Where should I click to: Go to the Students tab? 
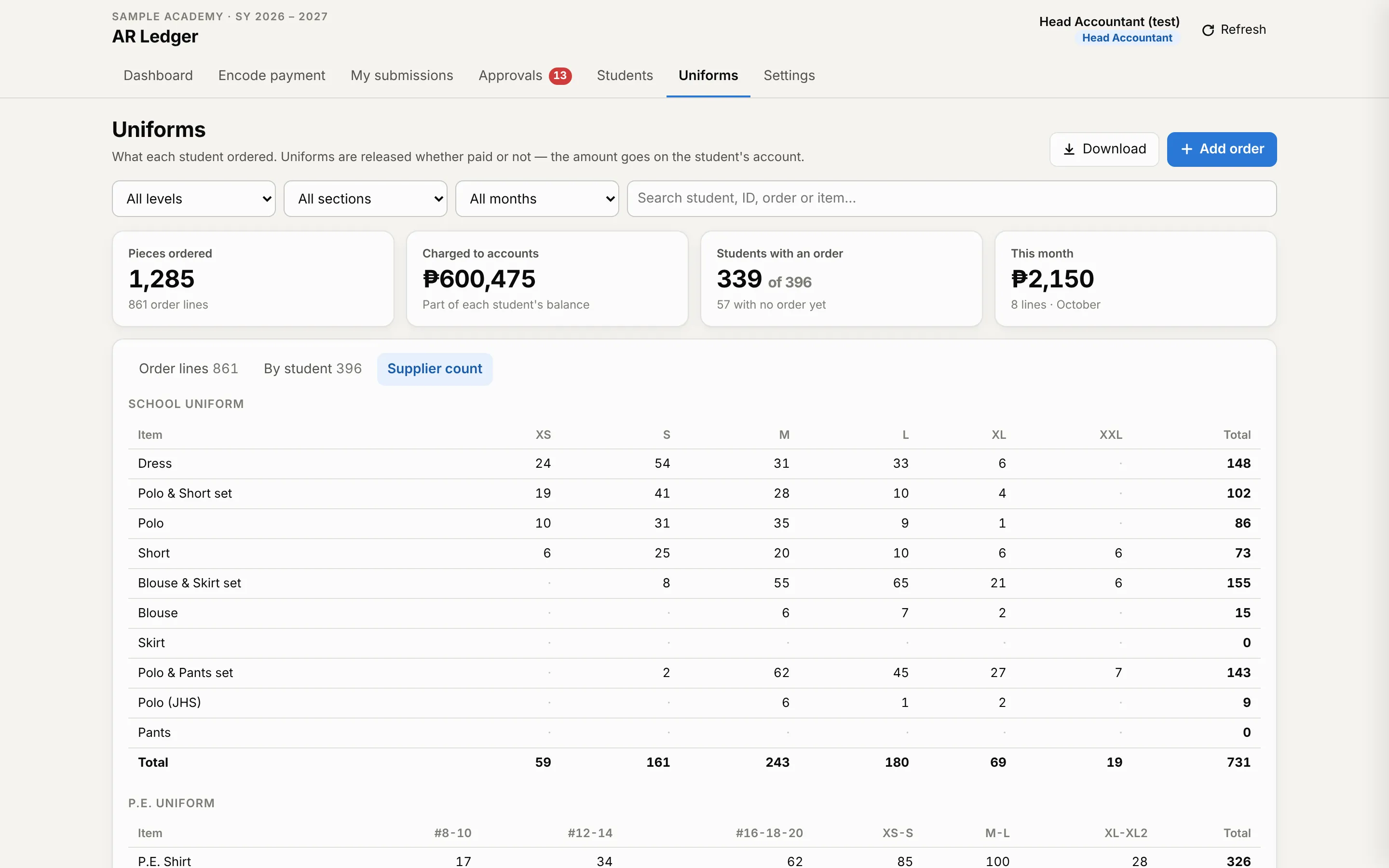[625, 76]
